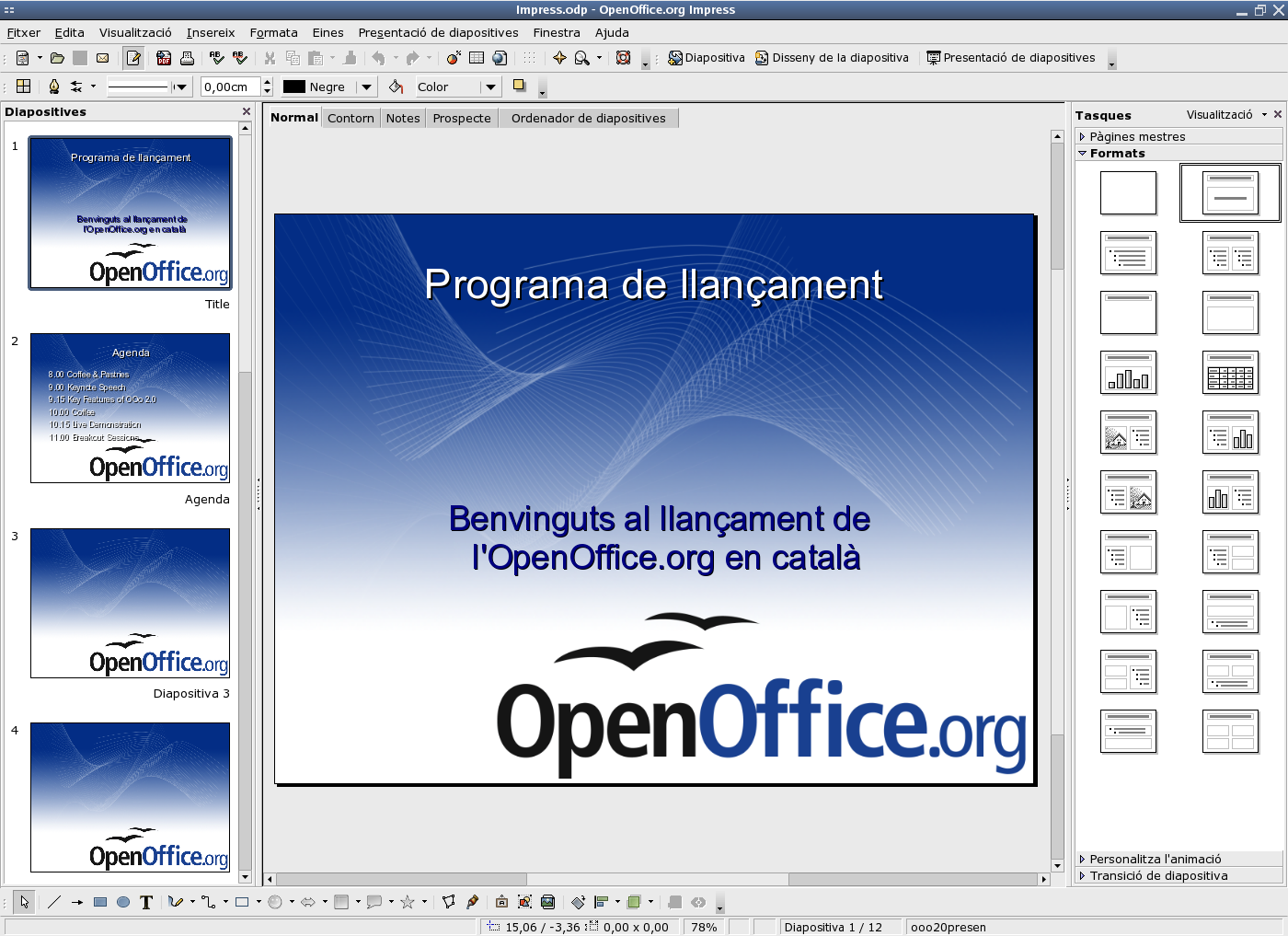
Task: Insert picture from file icon
Action: 524,902
